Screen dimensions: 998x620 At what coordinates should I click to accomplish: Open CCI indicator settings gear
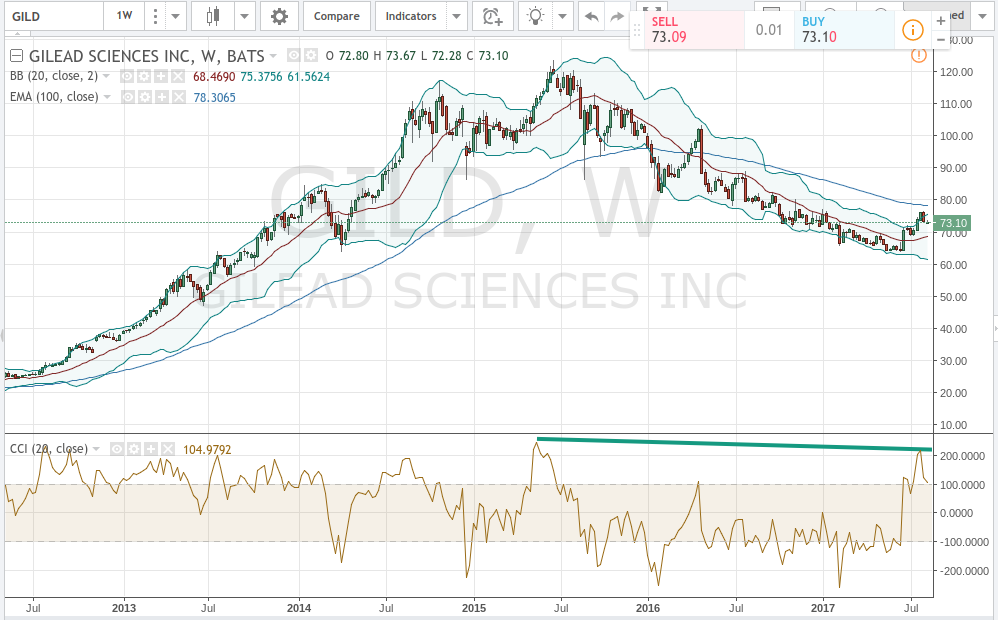(x=134, y=449)
